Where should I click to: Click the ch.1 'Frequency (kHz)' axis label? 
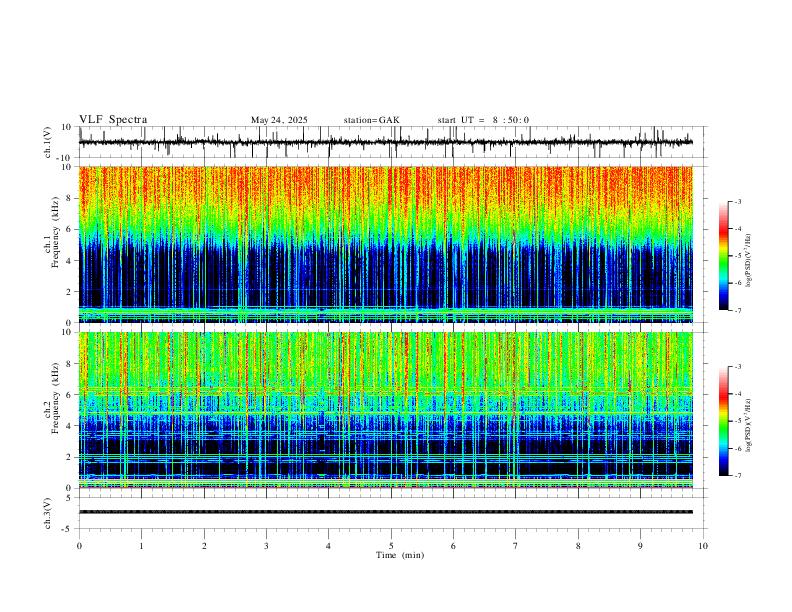(56, 233)
